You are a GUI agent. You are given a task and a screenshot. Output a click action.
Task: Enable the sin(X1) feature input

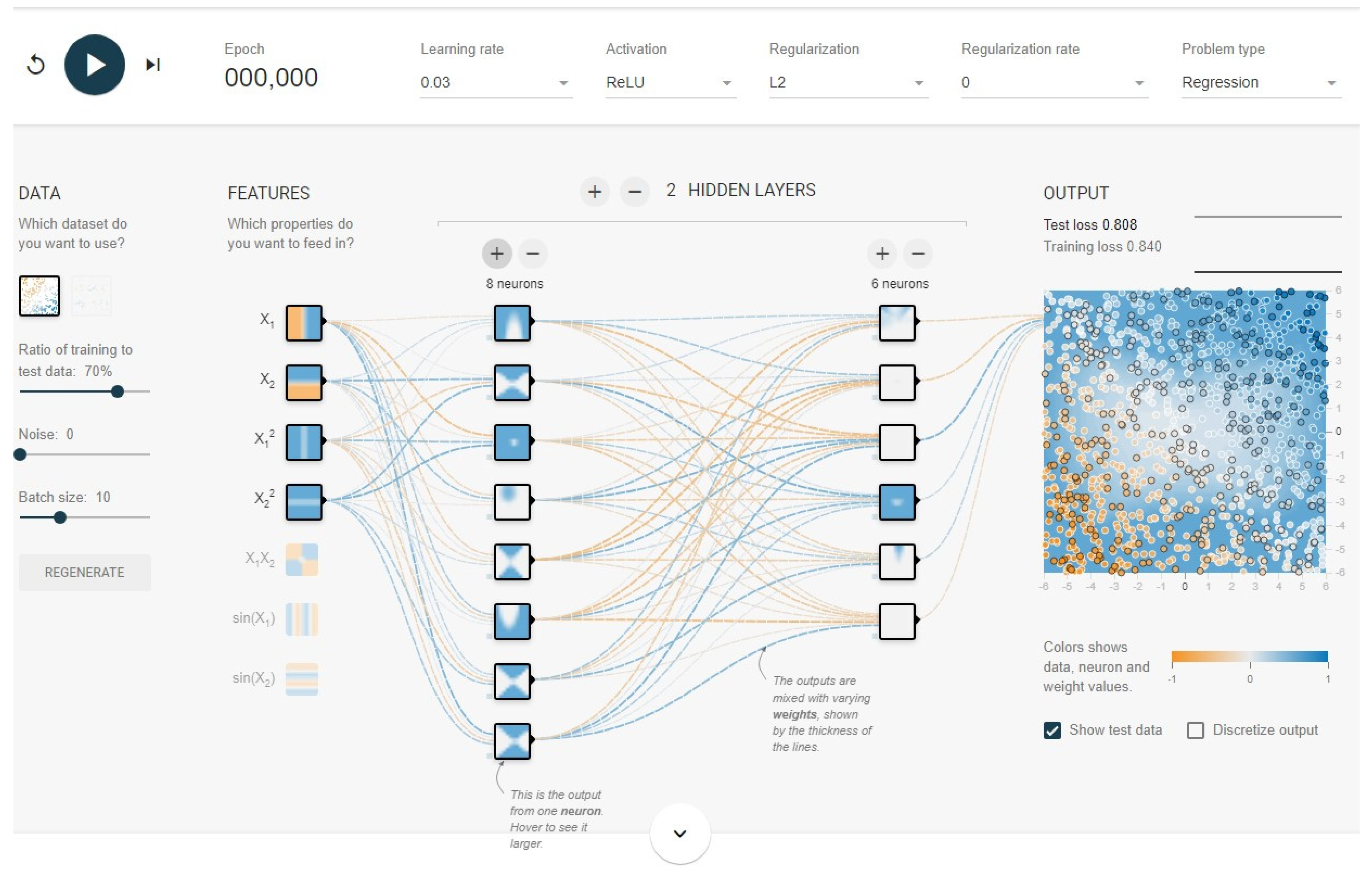(302, 619)
